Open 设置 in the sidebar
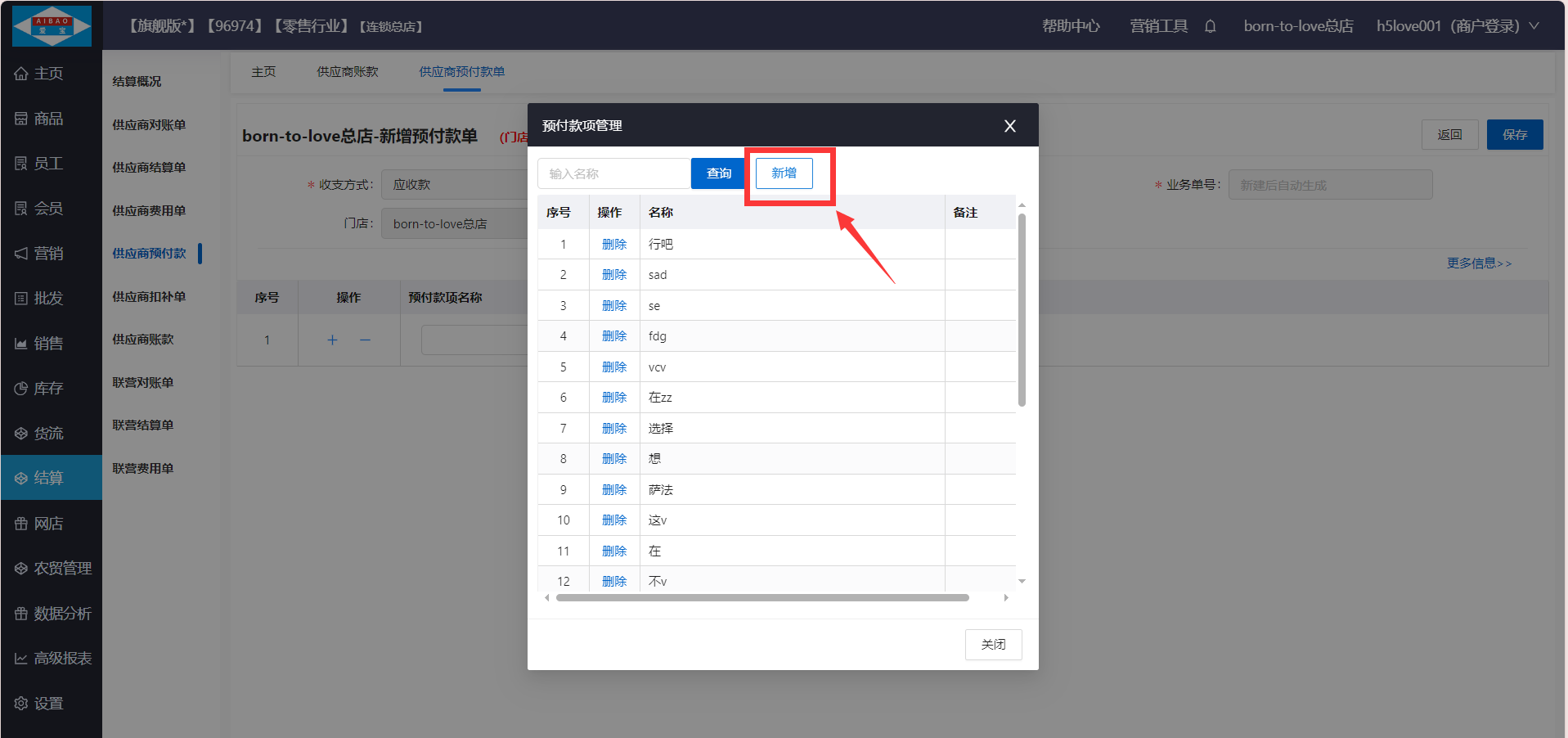This screenshot has width=1568, height=738. (x=49, y=704)
